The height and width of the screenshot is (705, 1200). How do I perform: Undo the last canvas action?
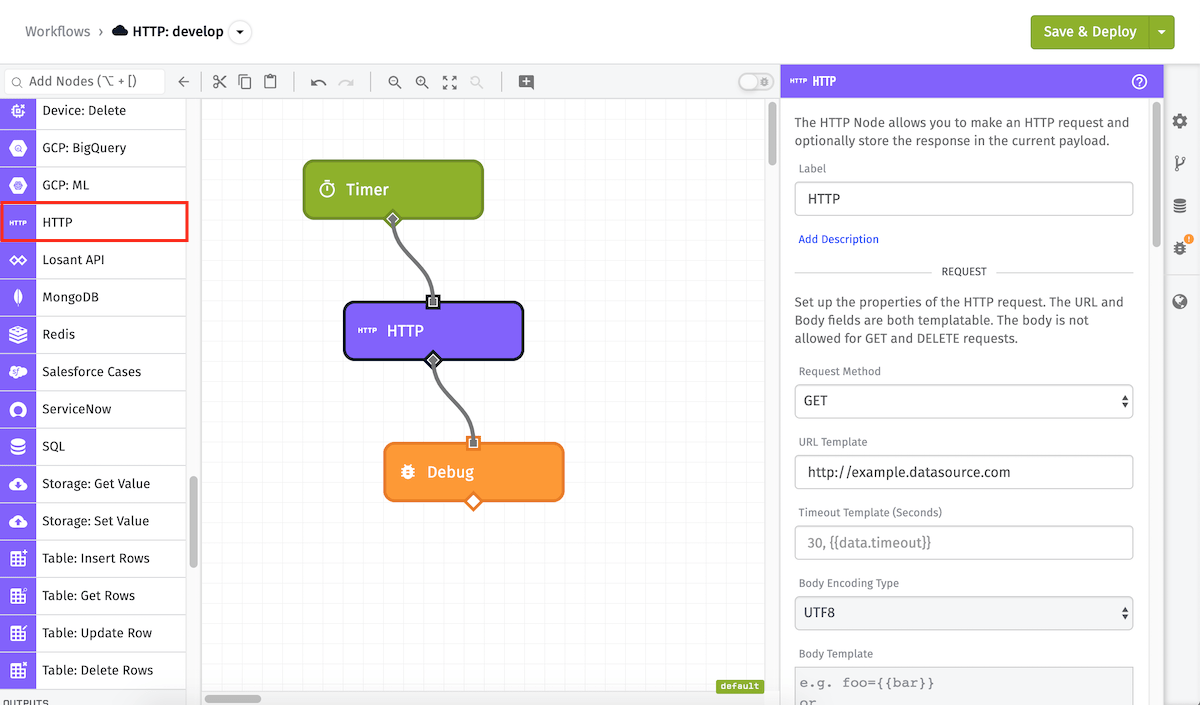click(x=318, y=82)
